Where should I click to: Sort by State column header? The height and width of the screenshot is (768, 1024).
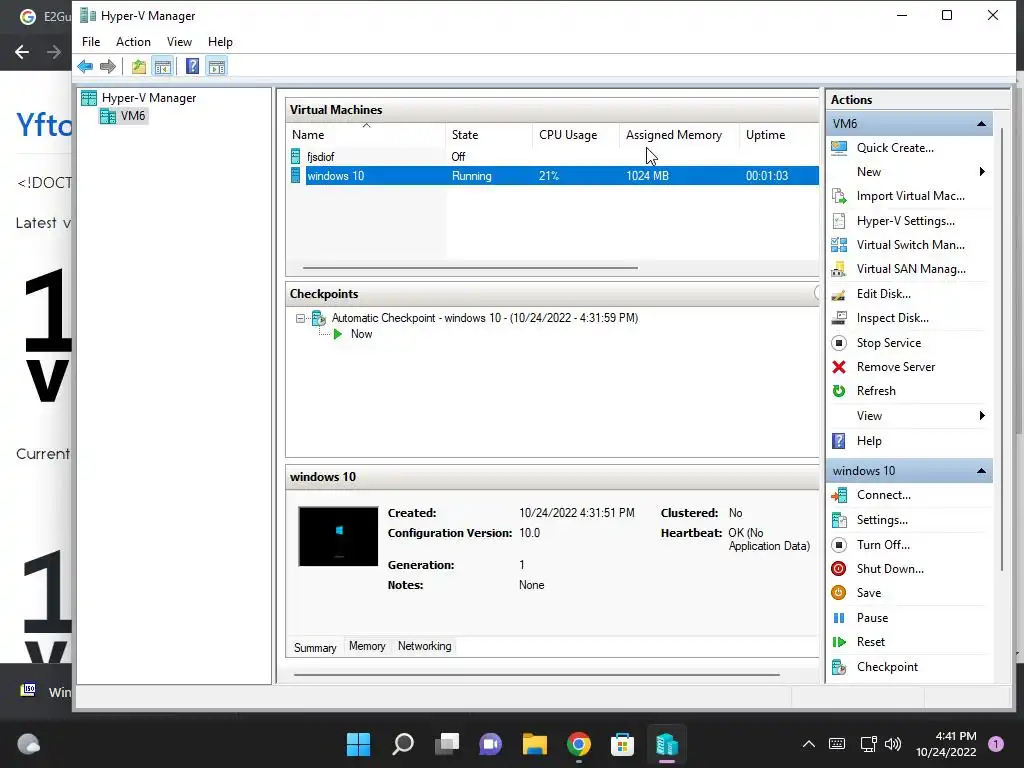coord(489,135)
